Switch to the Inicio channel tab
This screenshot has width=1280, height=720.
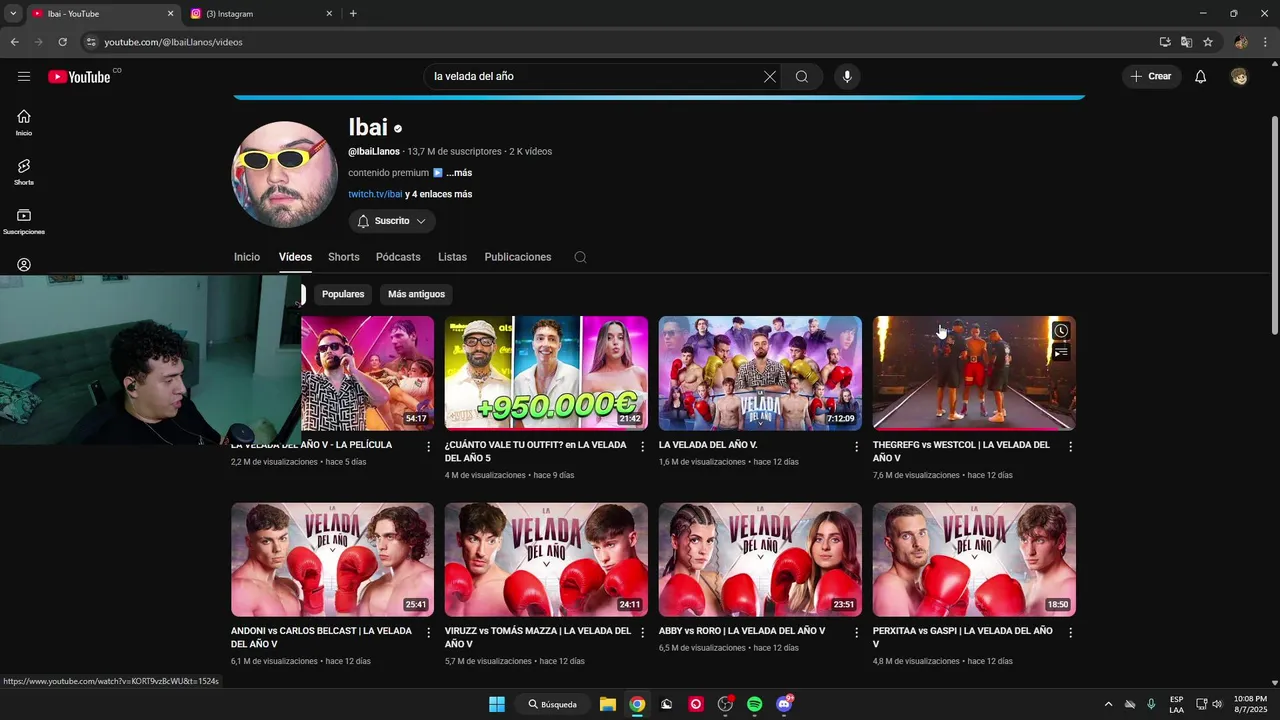click(x=247, y=257)
